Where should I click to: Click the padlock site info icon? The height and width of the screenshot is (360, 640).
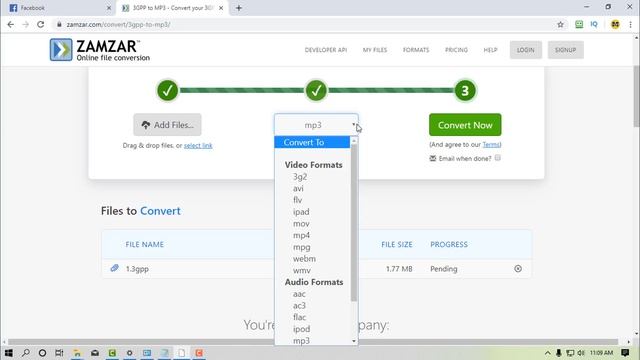(59, 24)
